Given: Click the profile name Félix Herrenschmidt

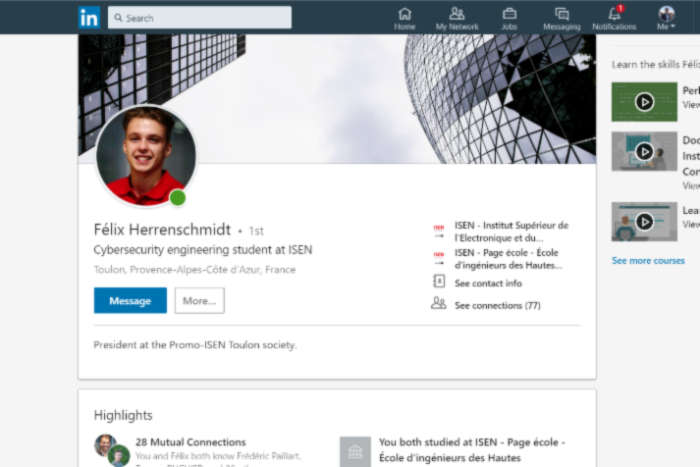Looking at the screenshot, I should tap(162, 229).
